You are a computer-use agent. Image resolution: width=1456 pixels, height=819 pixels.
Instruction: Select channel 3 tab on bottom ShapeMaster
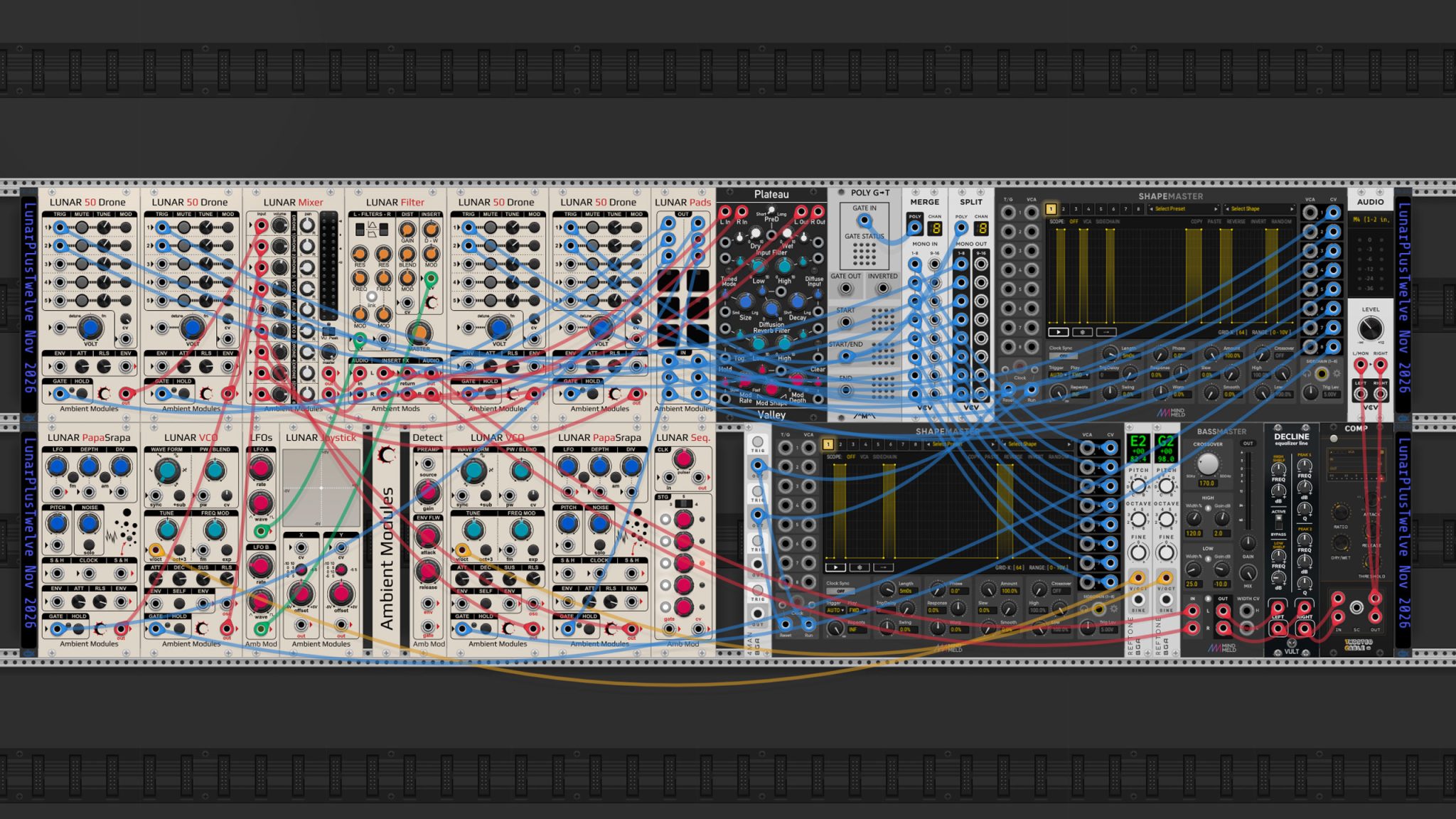point(853,444)
